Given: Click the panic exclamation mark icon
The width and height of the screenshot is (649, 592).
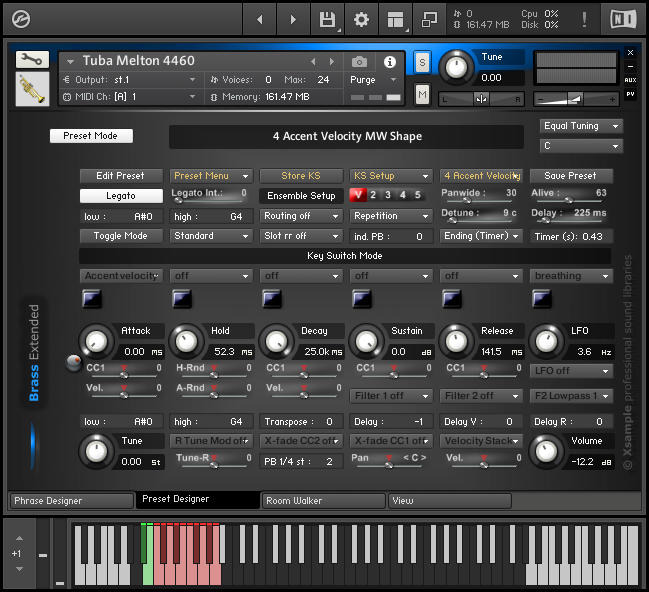Looking at the screenshot, I should [x=583, y=19].
